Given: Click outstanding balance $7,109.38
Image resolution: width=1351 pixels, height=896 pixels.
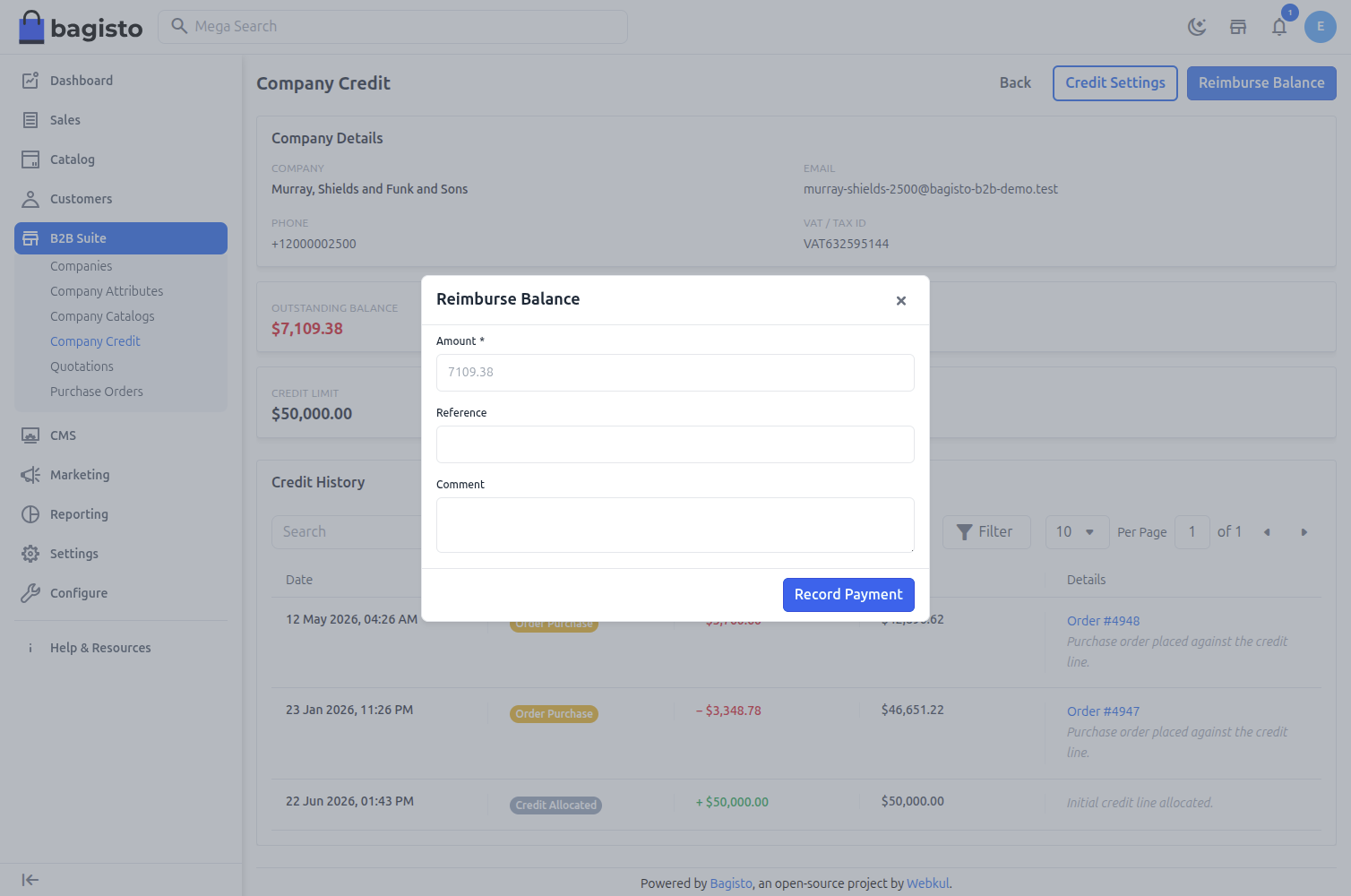Looking at the screenshot, I should [x=307, y=329].
